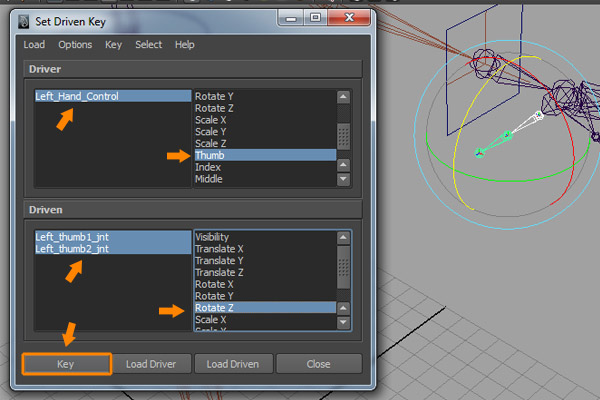The height and width of the screenshot is (400, 600).
Task: Click the Driver attribute list scrollbar thumb
Action: [343, 136]
